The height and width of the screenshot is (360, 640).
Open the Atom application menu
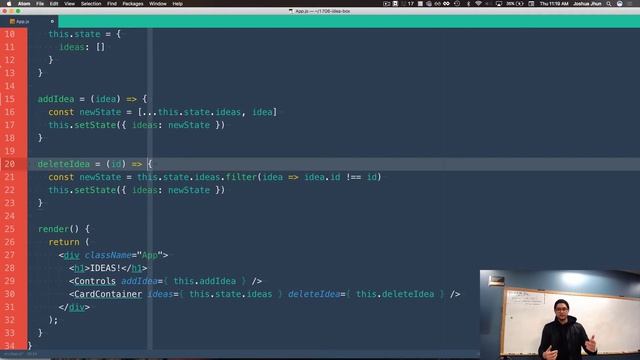(x=24, y=4)
